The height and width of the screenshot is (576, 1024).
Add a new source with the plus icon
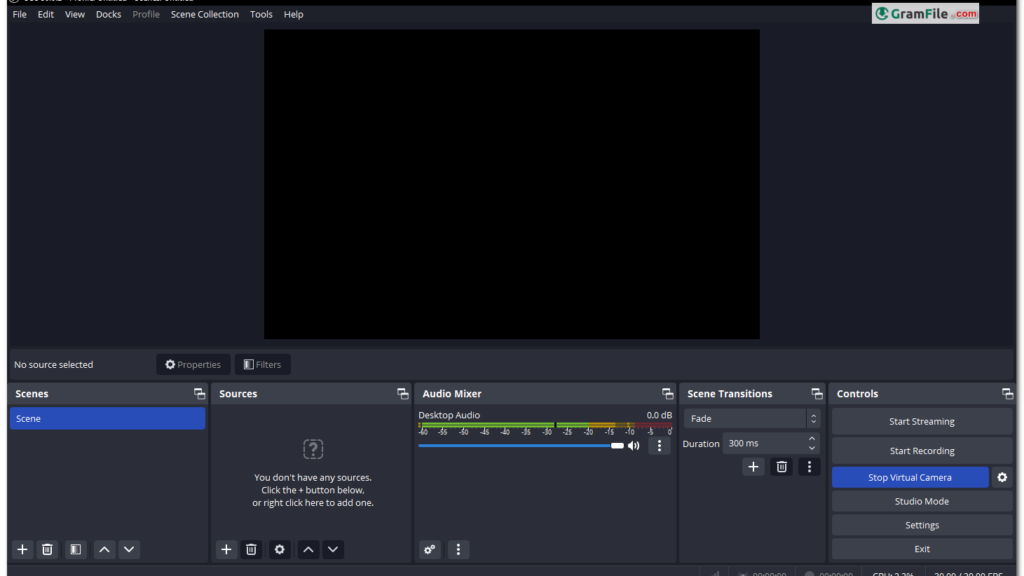click(226, 549)
